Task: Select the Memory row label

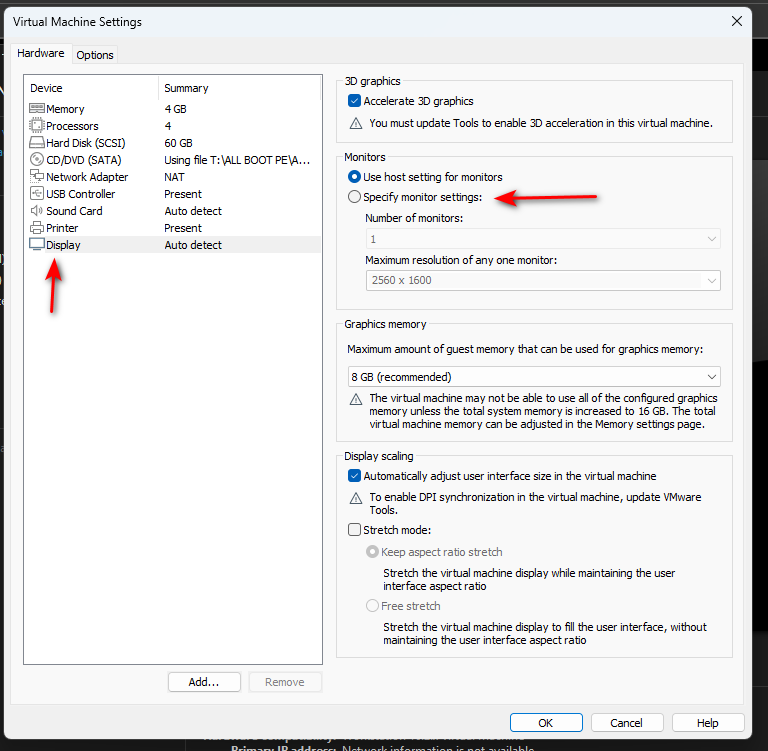Action: coord(65,109)
